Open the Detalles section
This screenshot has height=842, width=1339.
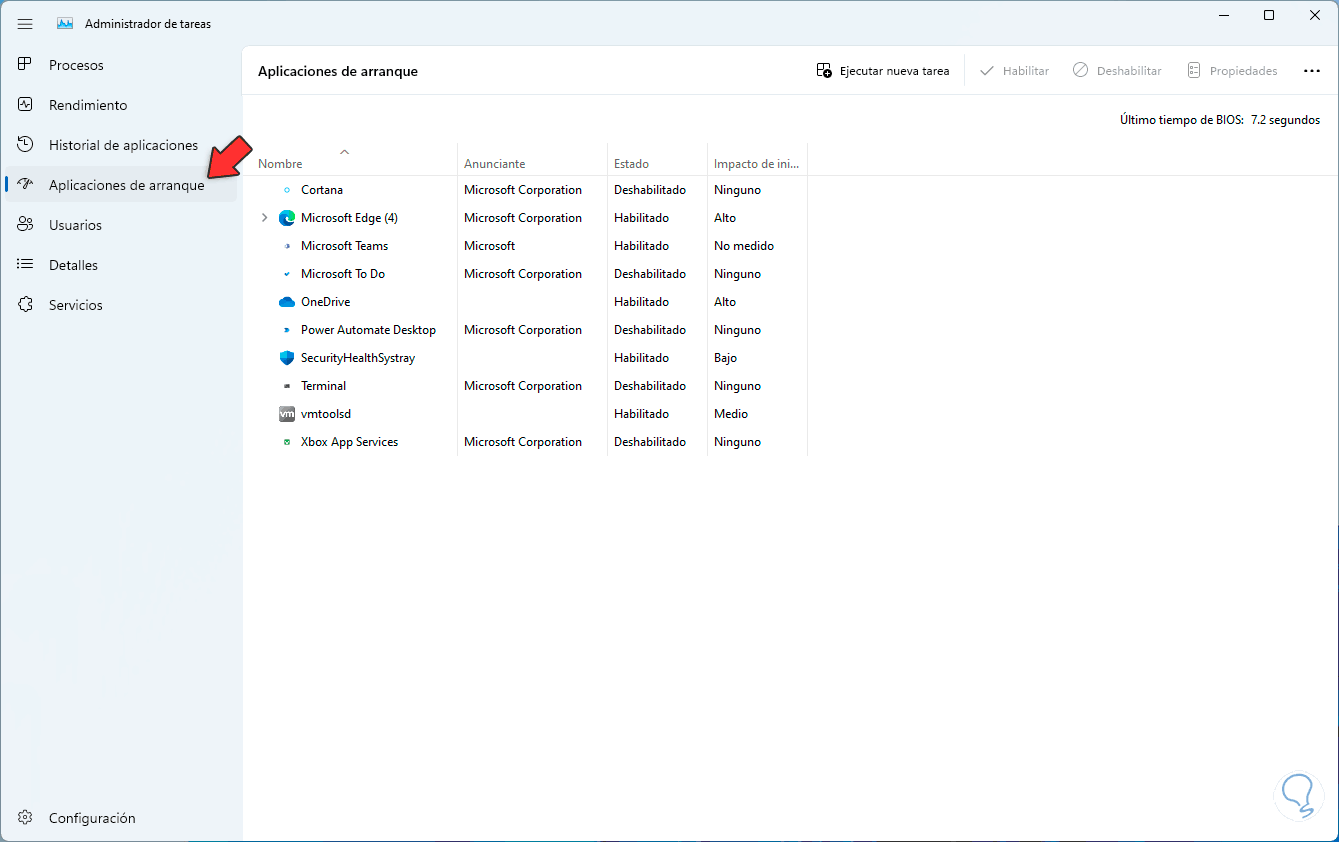121,265
